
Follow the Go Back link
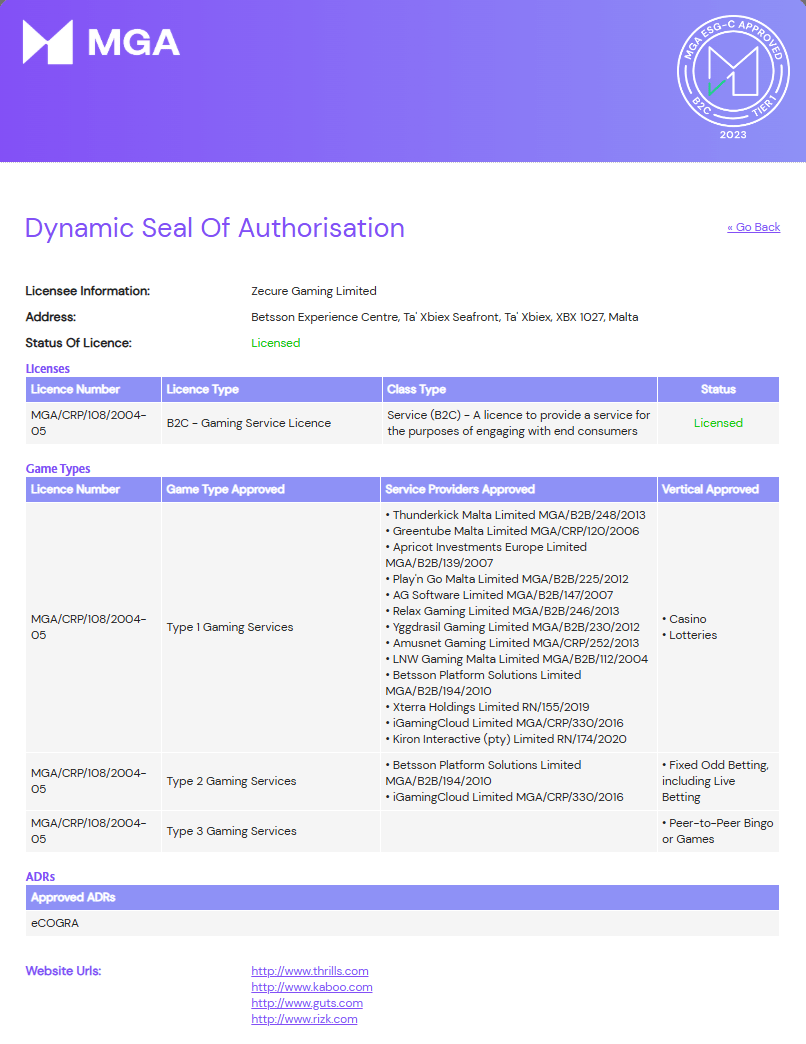tap(753, 227)
